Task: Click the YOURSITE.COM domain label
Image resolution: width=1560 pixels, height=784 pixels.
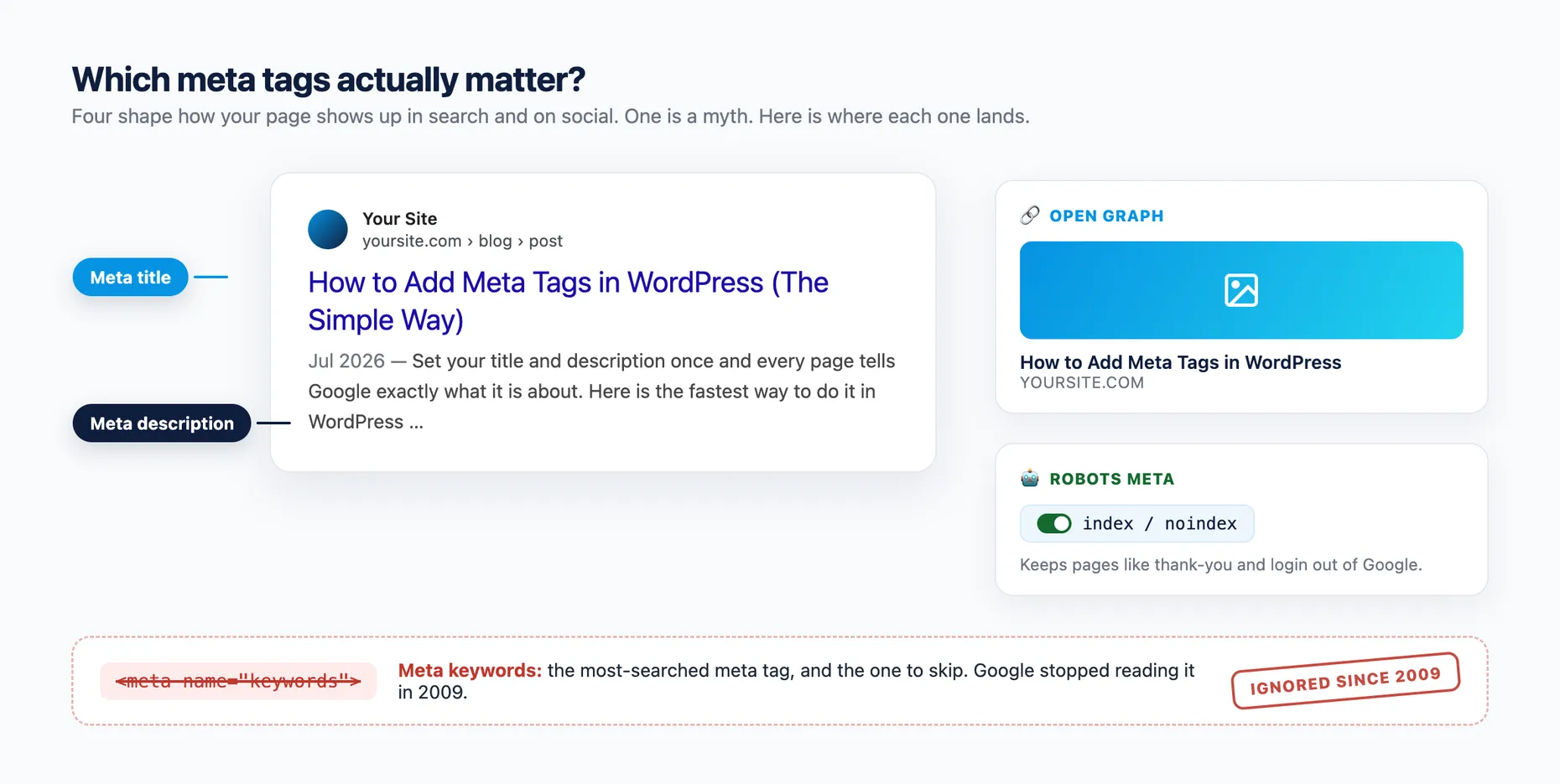Action: click(1082, 383)
